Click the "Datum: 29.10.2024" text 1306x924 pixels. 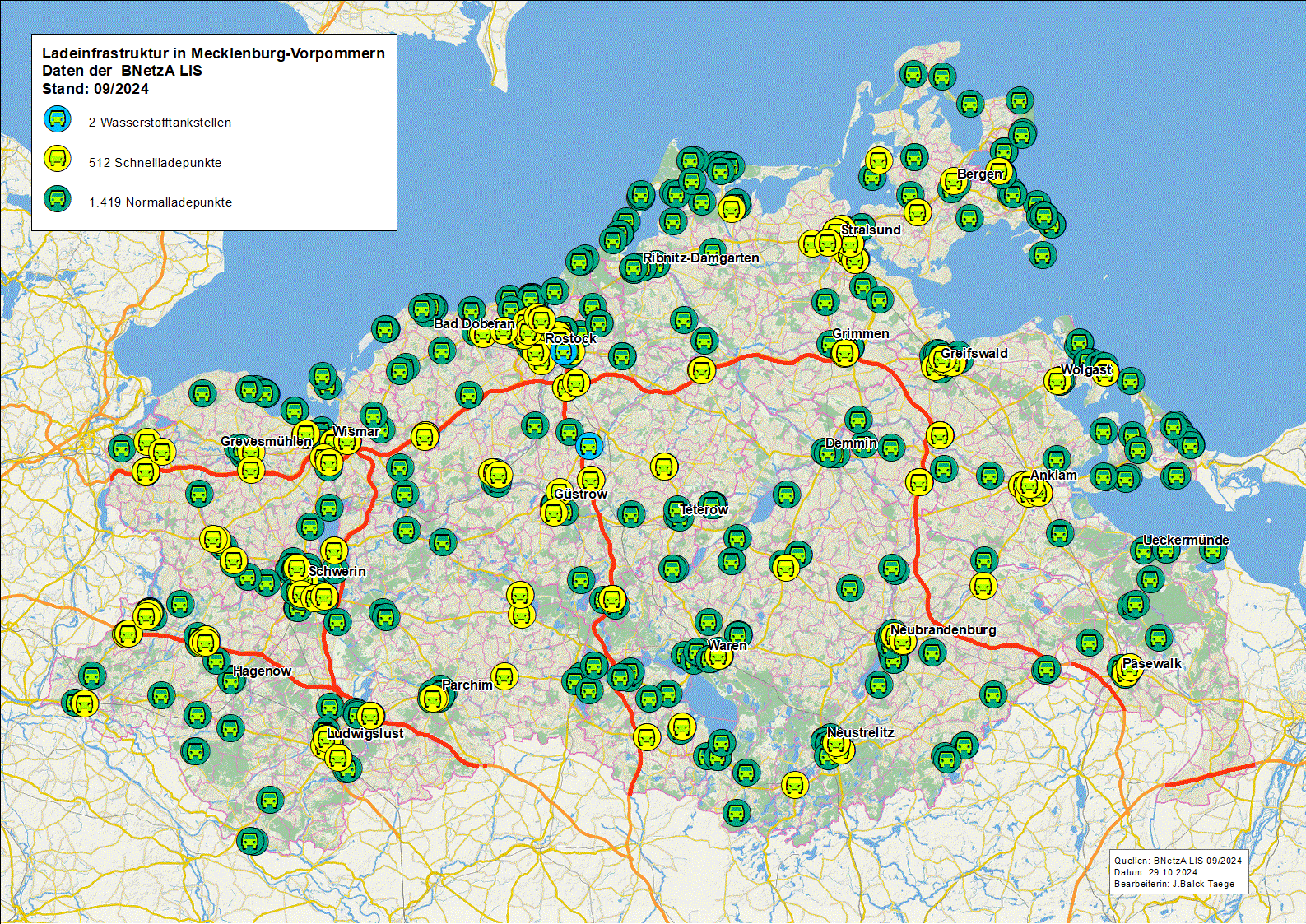point(1155,872)
